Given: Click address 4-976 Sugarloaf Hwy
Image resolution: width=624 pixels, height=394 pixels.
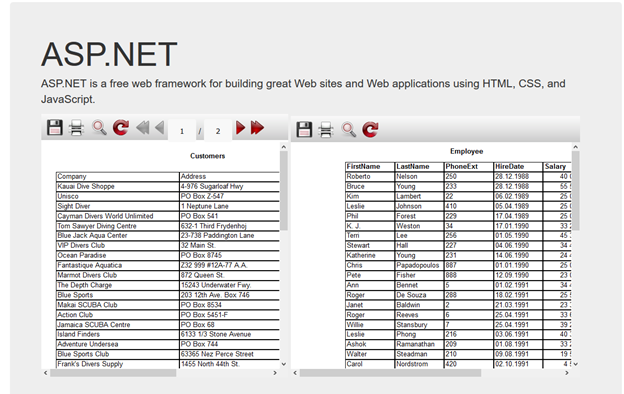Looking at the screenshot, I should [230, 186].
